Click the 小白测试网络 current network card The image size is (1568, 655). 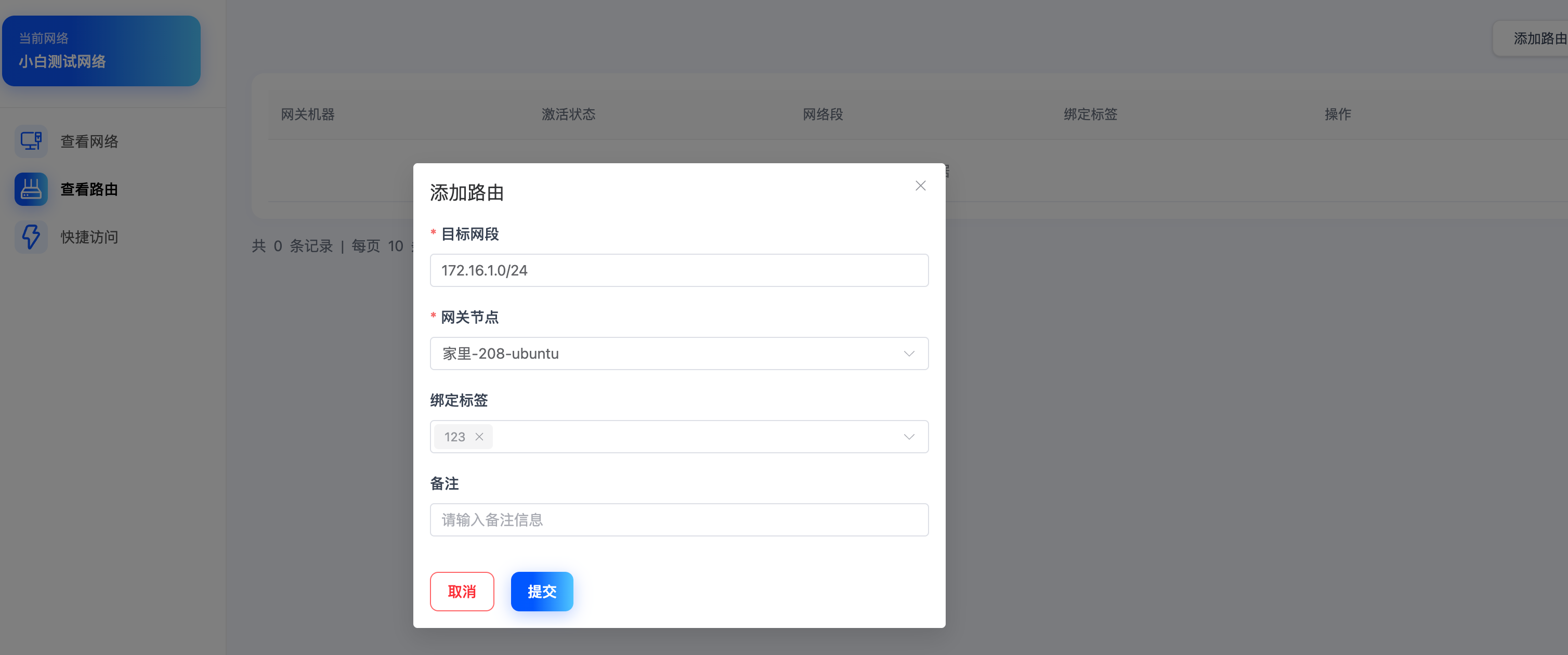click(101, 50)
